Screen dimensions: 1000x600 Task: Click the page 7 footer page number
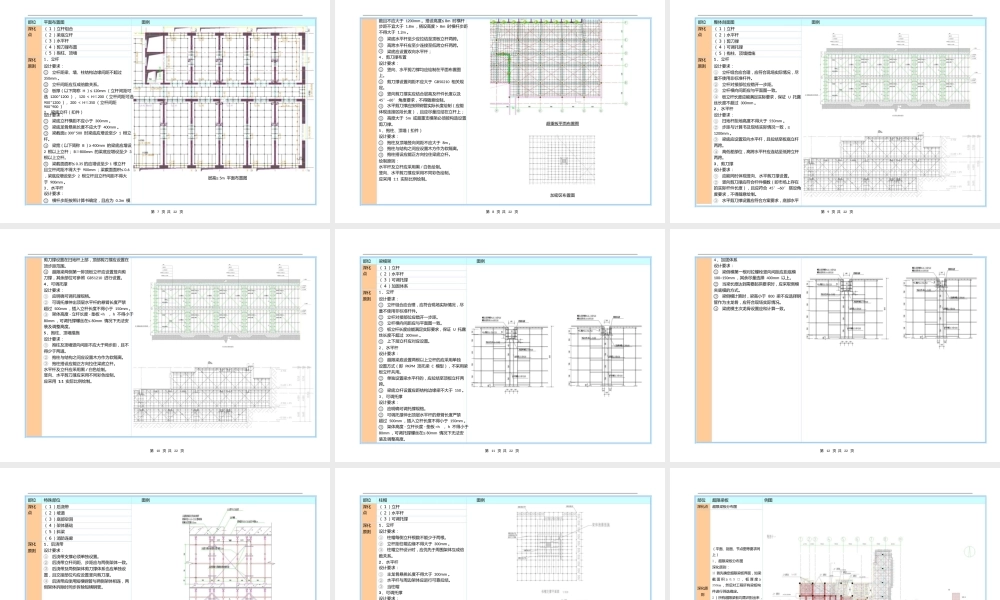(166, 212)
